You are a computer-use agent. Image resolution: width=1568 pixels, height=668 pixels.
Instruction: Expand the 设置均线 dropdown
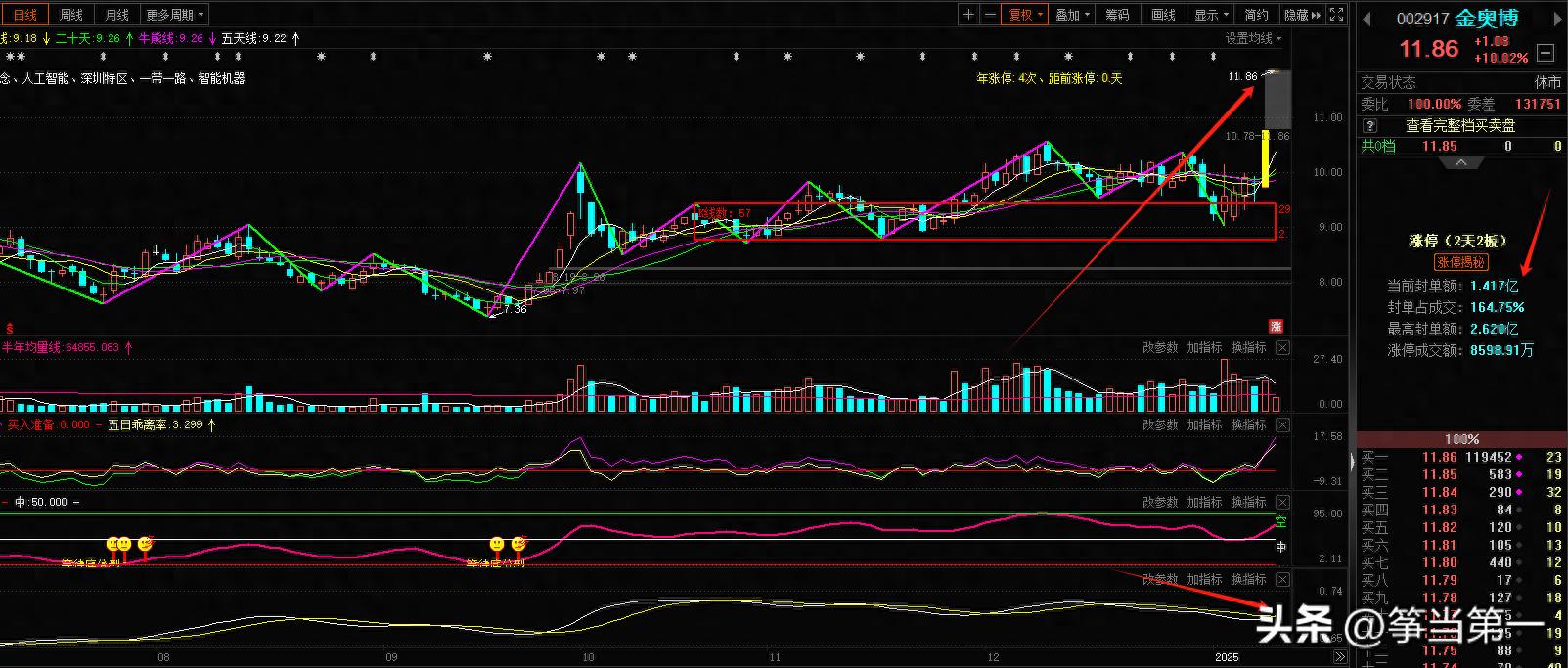tap(1253, 38)
